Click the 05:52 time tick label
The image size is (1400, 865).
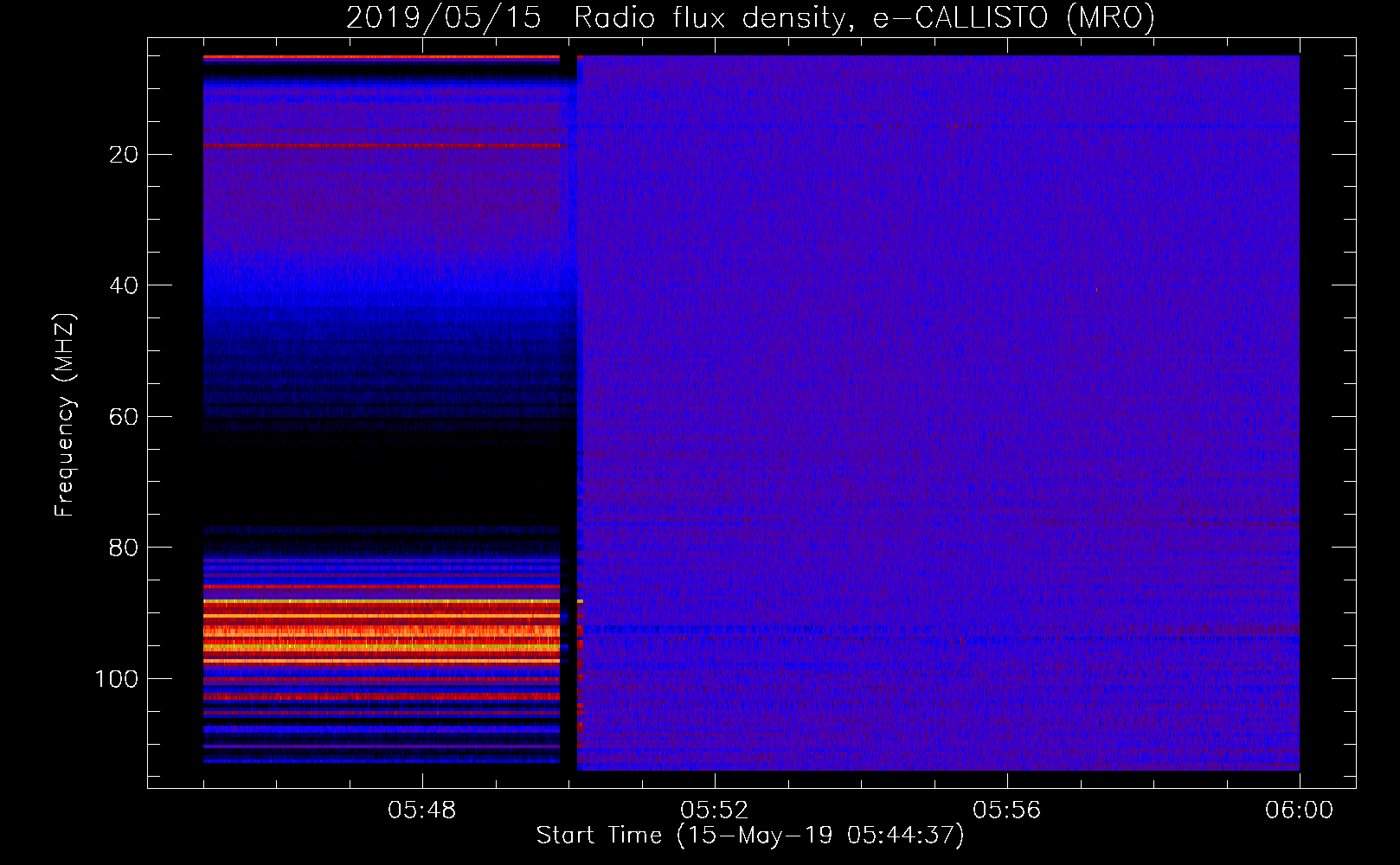click(715, 811)
